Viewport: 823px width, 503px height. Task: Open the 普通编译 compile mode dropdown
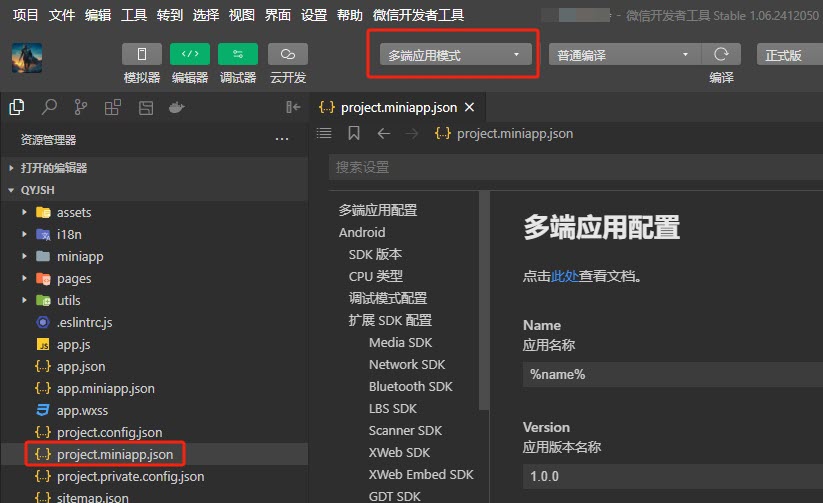tap(625, 55)
